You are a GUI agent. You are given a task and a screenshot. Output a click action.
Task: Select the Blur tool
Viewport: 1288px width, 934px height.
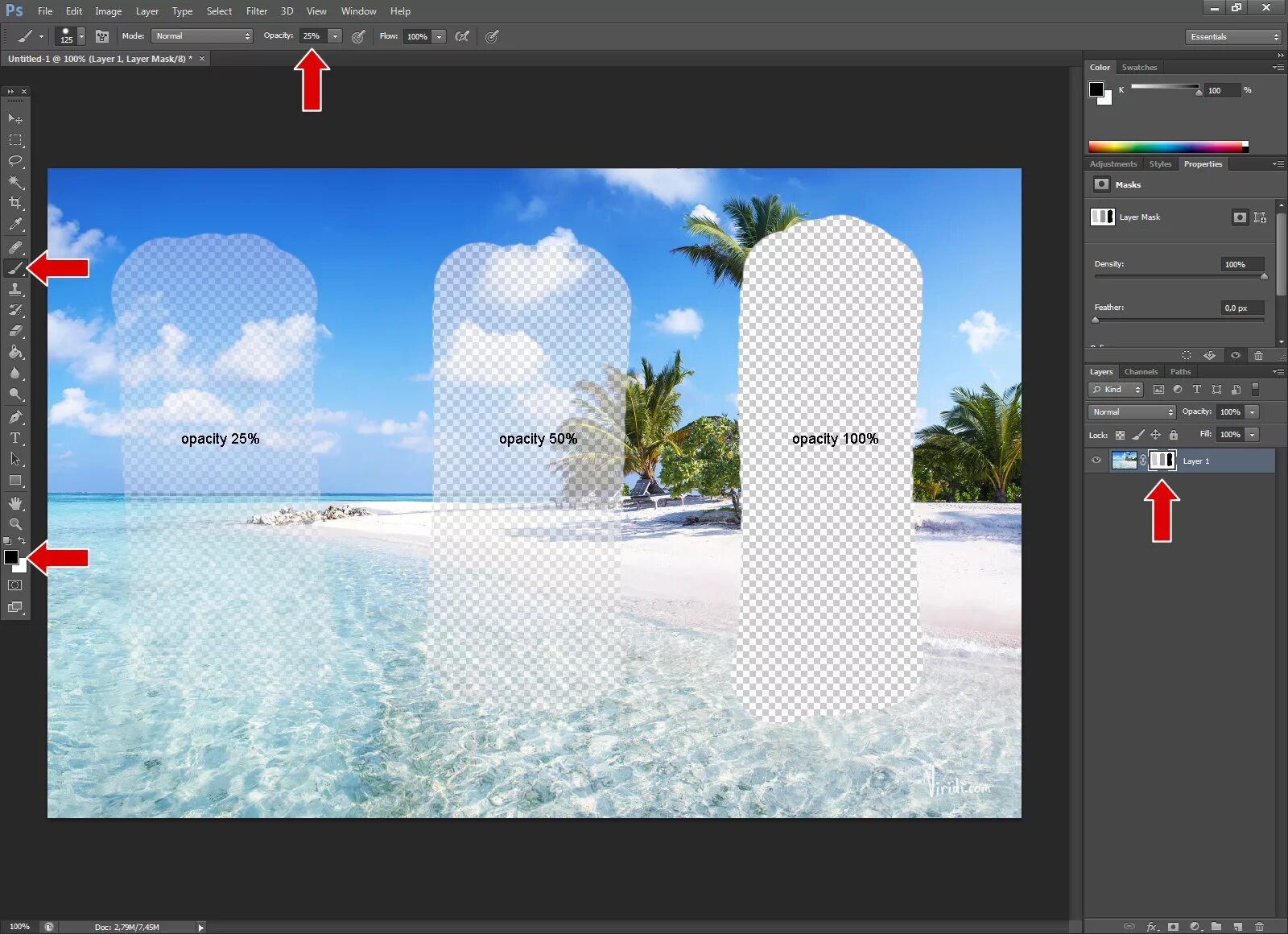[15, 373]
